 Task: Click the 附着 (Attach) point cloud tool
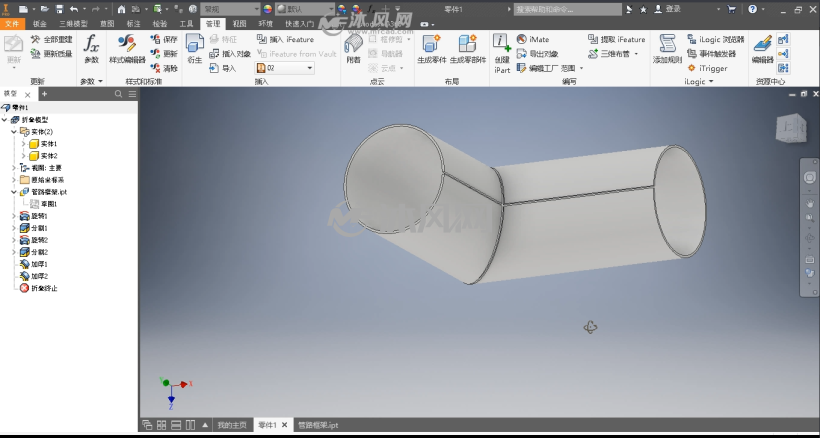point(354,48)
